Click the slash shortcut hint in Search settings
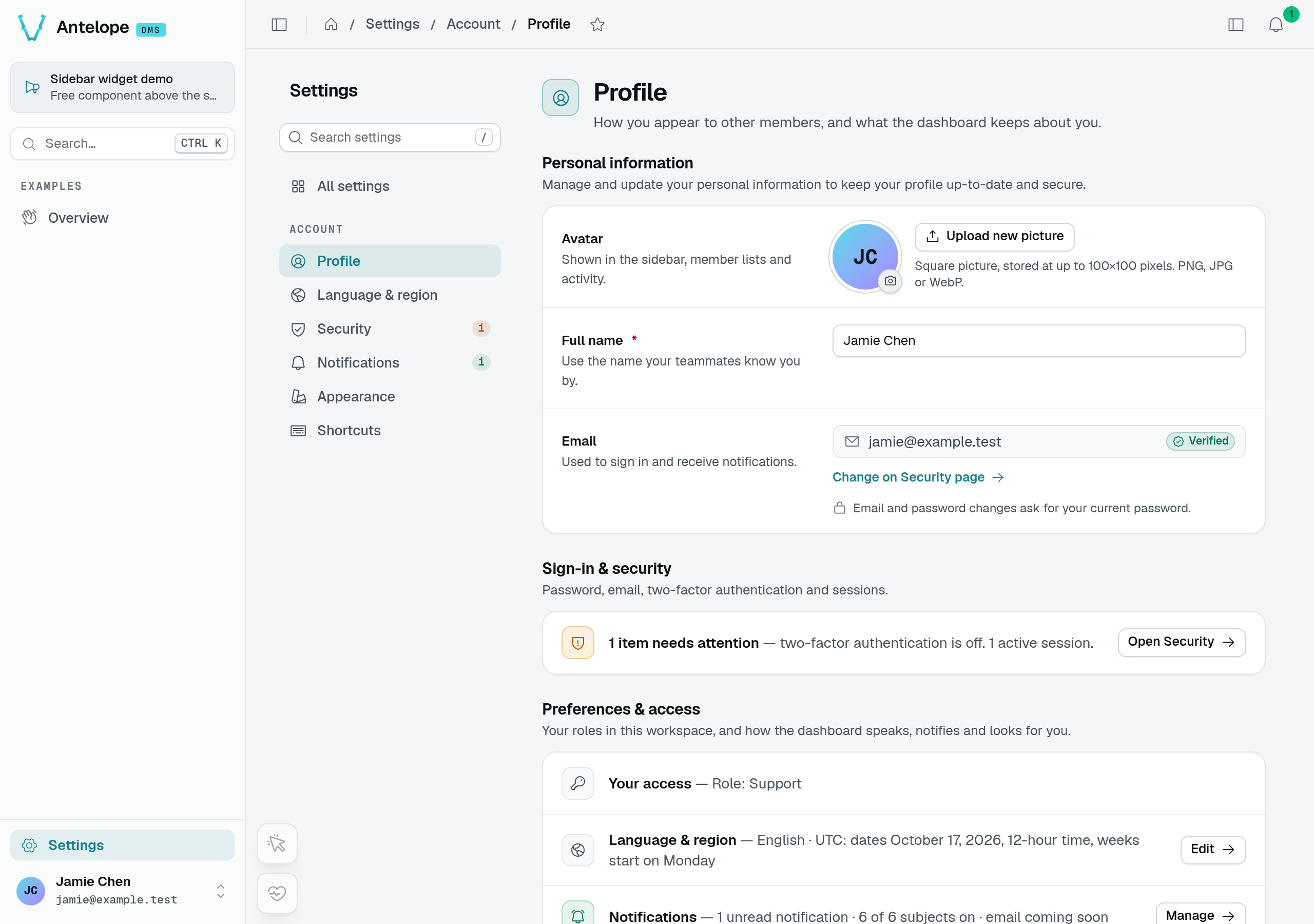 tap(484, 138)
